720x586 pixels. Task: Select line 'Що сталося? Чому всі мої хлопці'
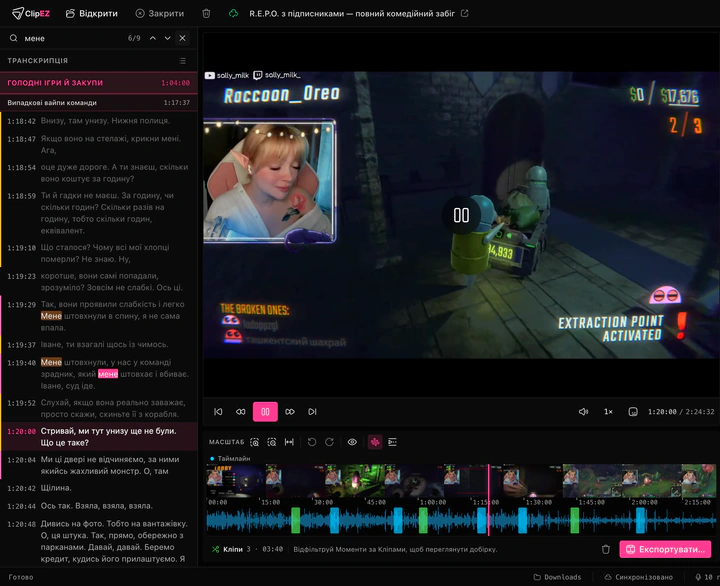pos(99,253)
